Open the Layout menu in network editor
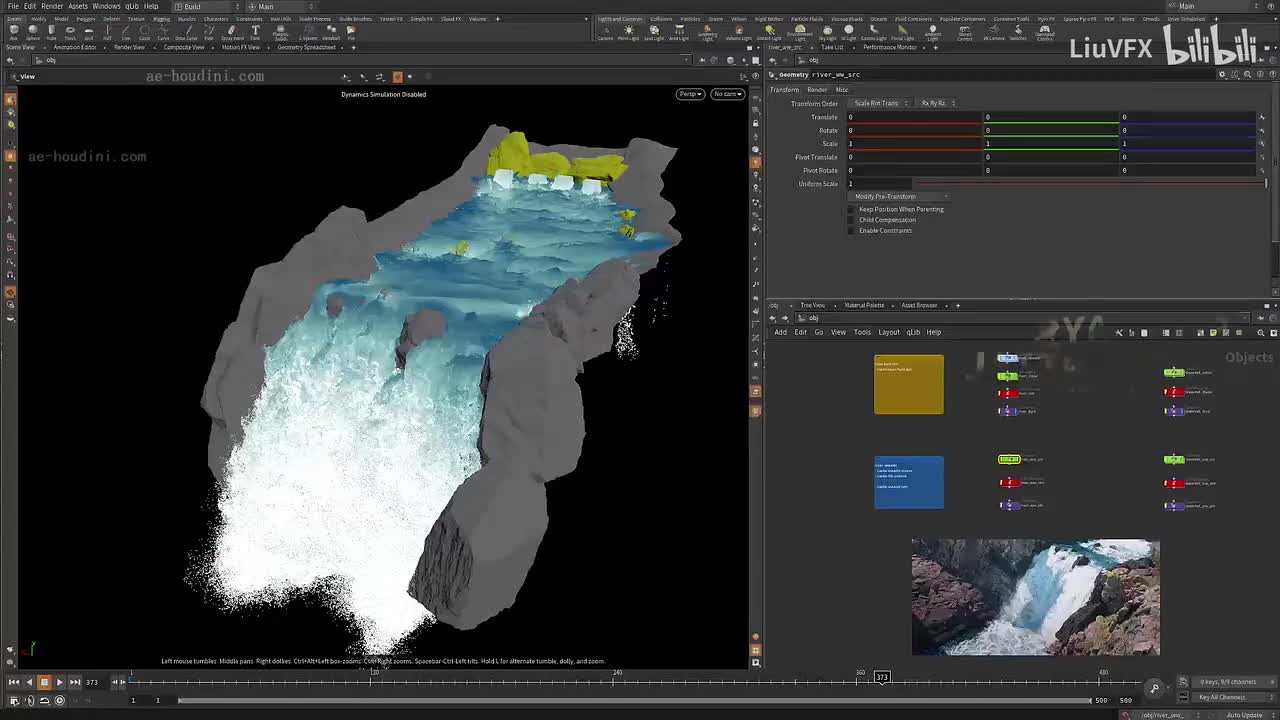This screenshot has width=1280, height=720. (889, 332)
